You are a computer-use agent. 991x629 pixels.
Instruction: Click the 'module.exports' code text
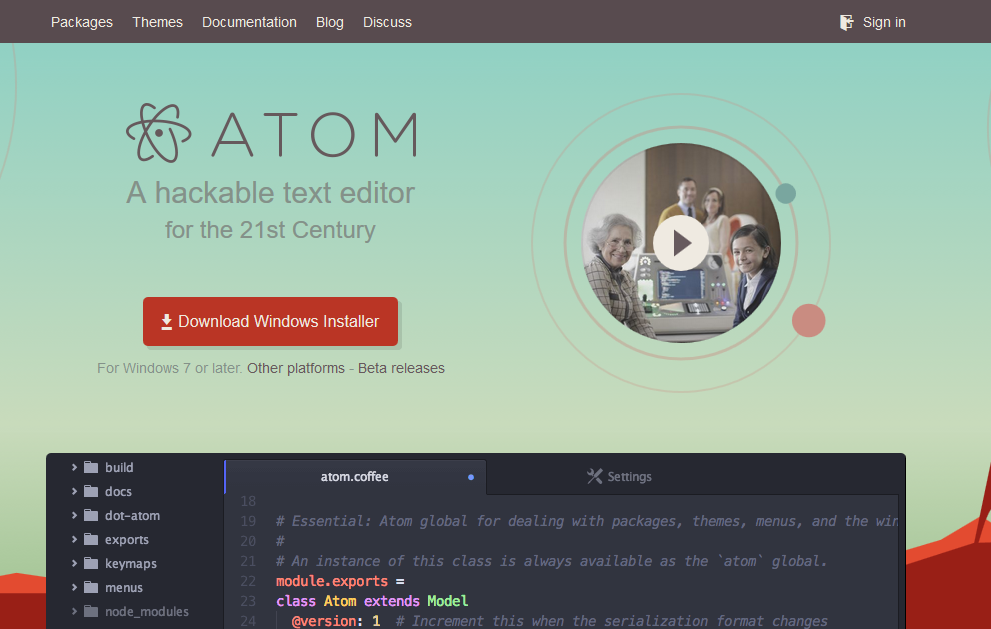tap(332, 581)
